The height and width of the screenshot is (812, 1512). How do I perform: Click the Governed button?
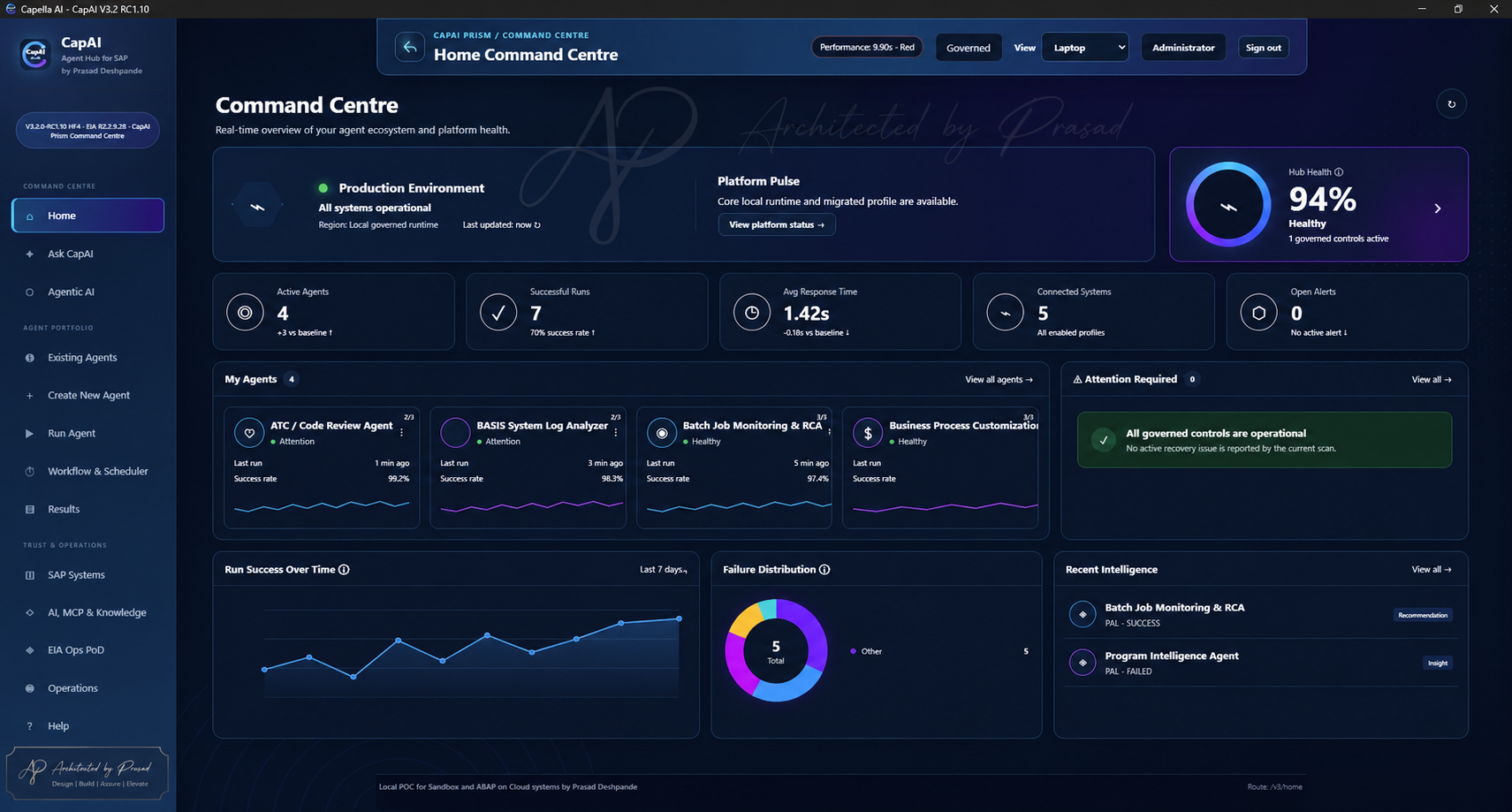coord(969,48)
